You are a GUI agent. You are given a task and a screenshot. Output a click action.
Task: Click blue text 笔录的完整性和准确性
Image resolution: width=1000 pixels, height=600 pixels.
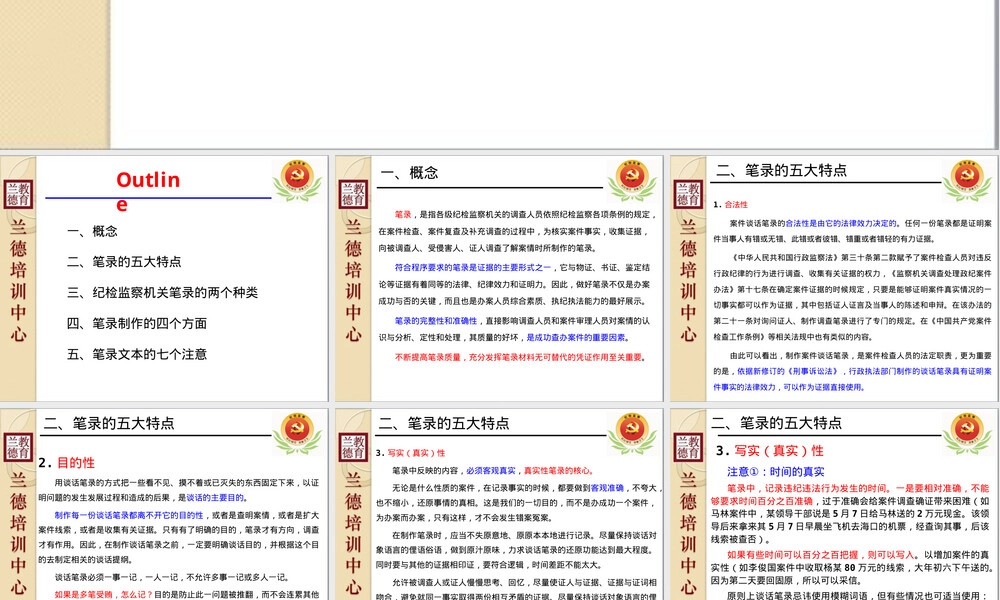(x=436, y=321)
